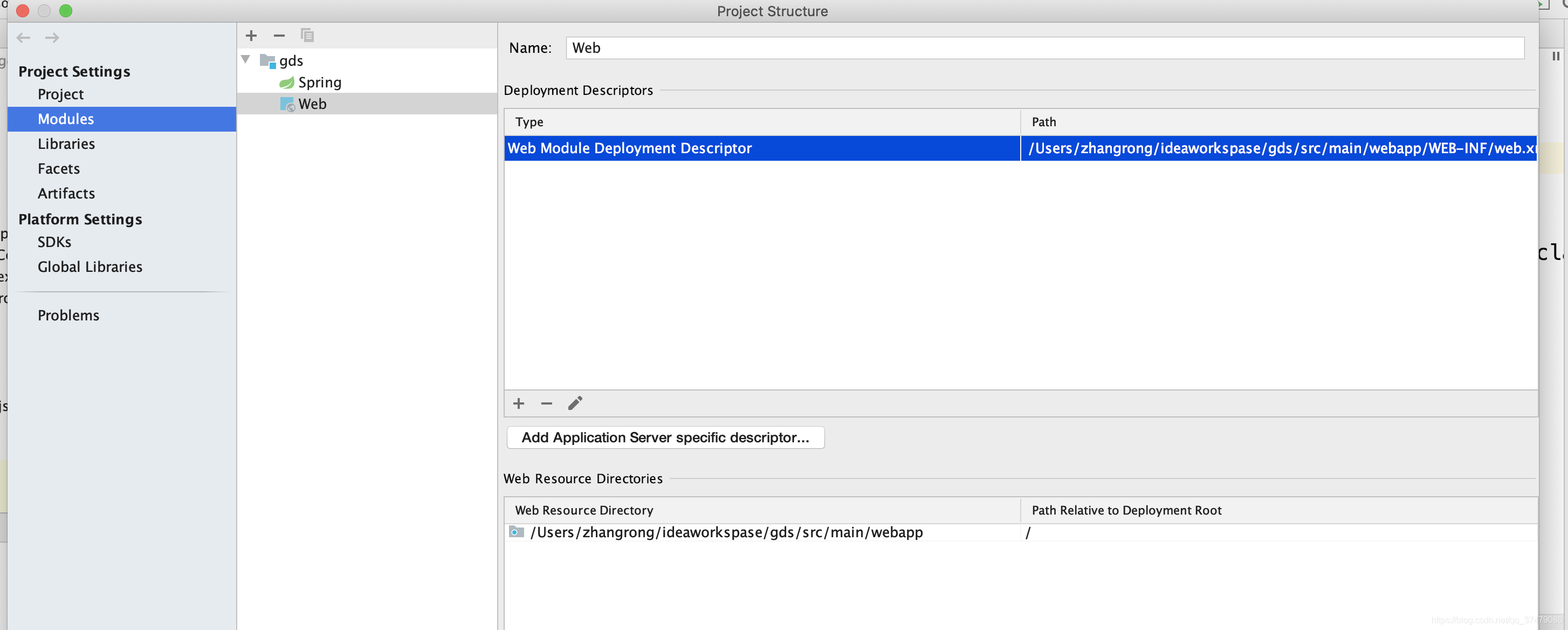Click into the Name text field
The height and width of the screenshot is (630, 1568).
coord(1043,48)
